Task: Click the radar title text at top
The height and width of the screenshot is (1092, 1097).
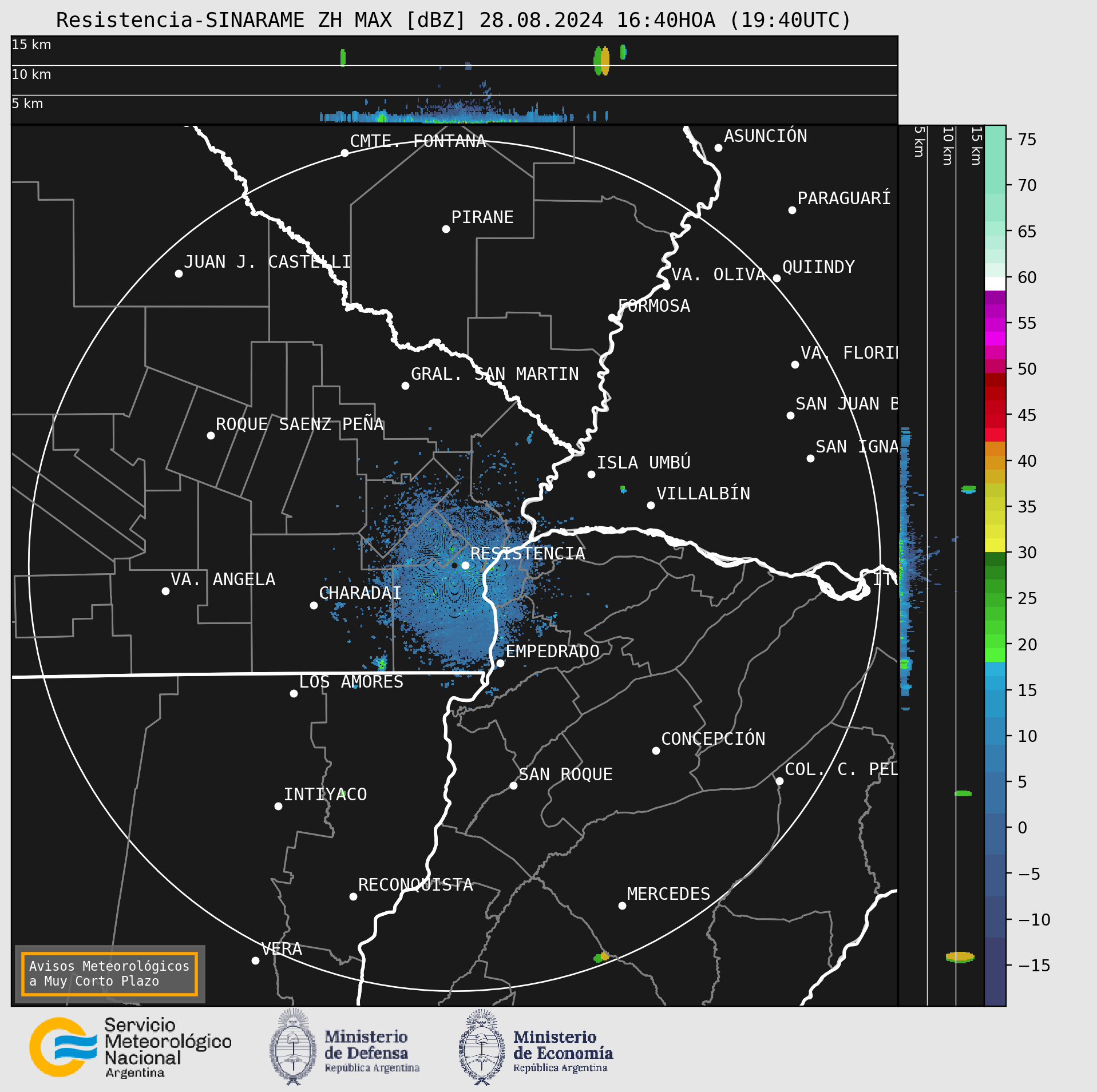Action: tap(454, 21)
